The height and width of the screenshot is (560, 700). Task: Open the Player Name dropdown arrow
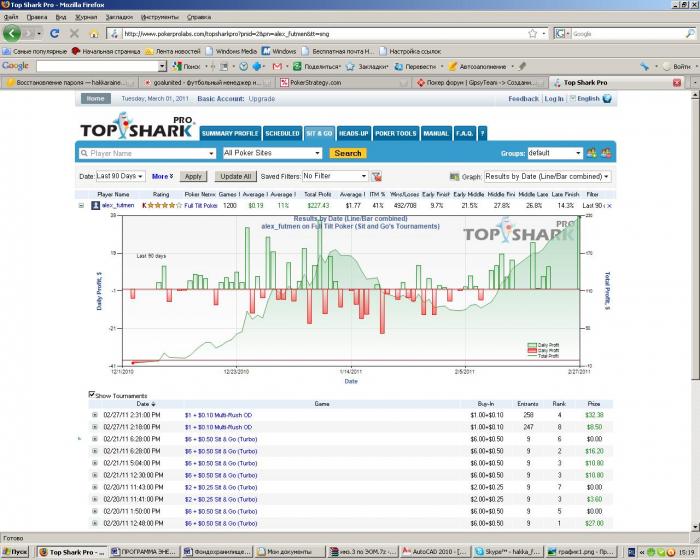point(211,154)
